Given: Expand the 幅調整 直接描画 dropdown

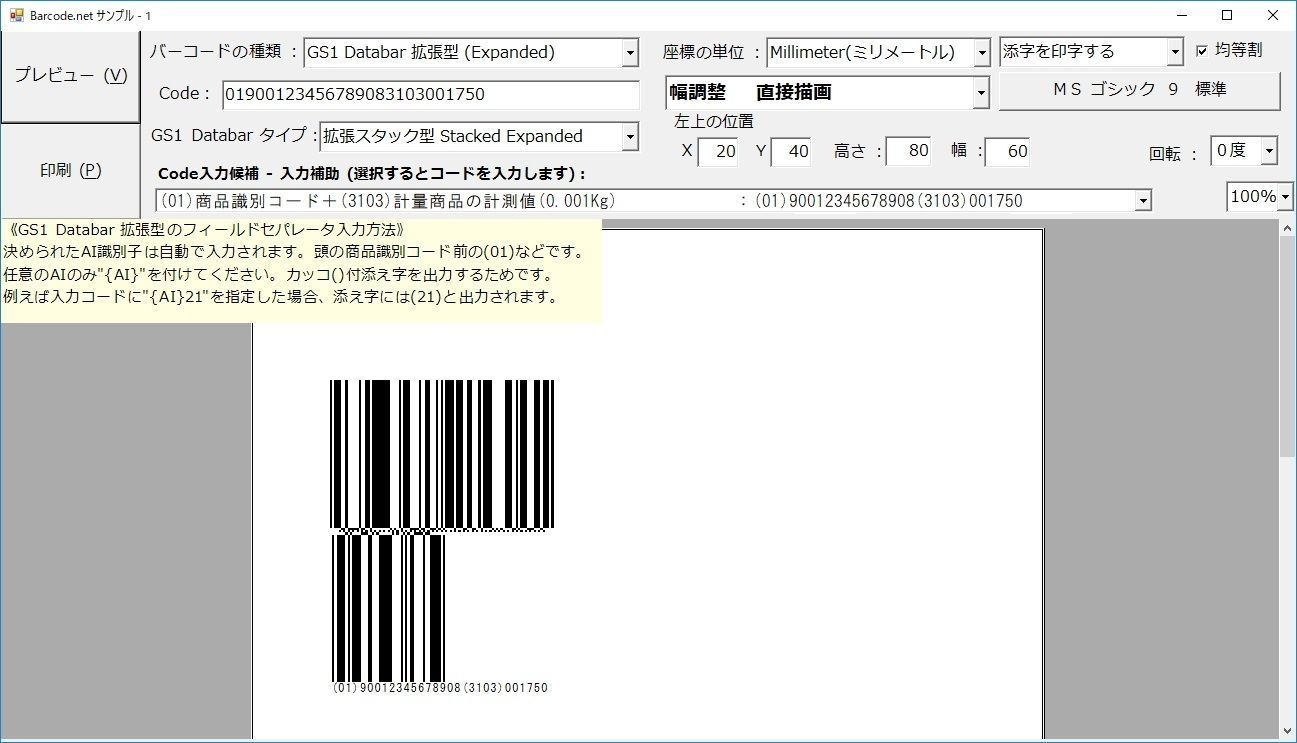Looking at the screenshot, I should click(x=980, y=92).
